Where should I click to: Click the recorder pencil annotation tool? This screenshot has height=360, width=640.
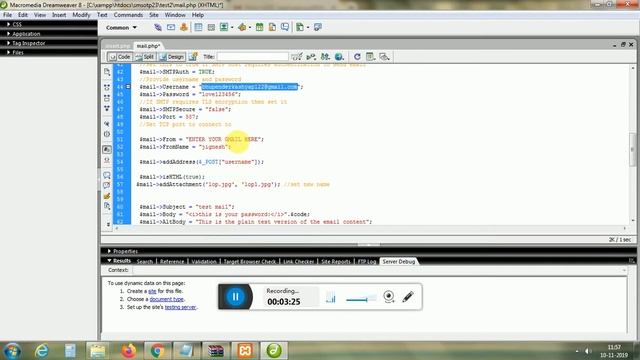[408, 297]
